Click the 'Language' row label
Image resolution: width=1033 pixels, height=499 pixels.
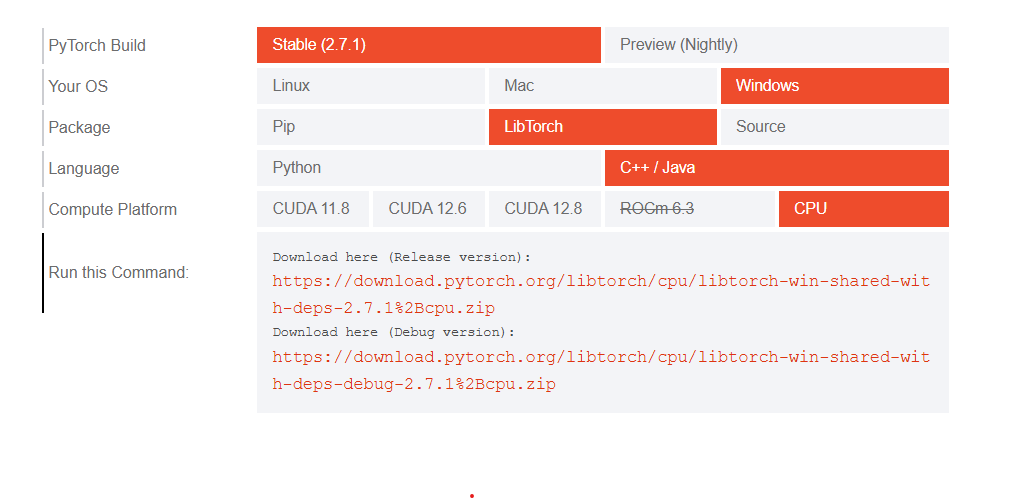84,168
